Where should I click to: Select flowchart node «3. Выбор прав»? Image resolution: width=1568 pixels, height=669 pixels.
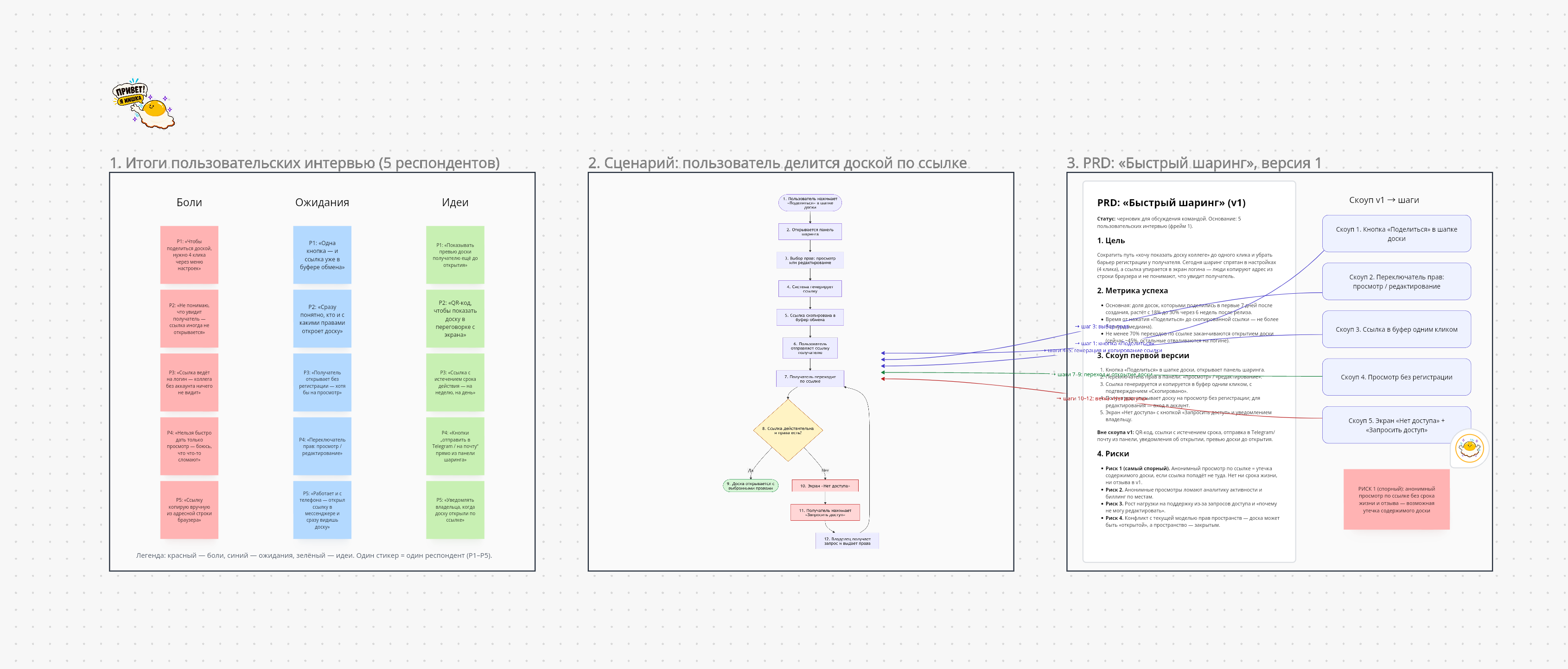[810, 260]
